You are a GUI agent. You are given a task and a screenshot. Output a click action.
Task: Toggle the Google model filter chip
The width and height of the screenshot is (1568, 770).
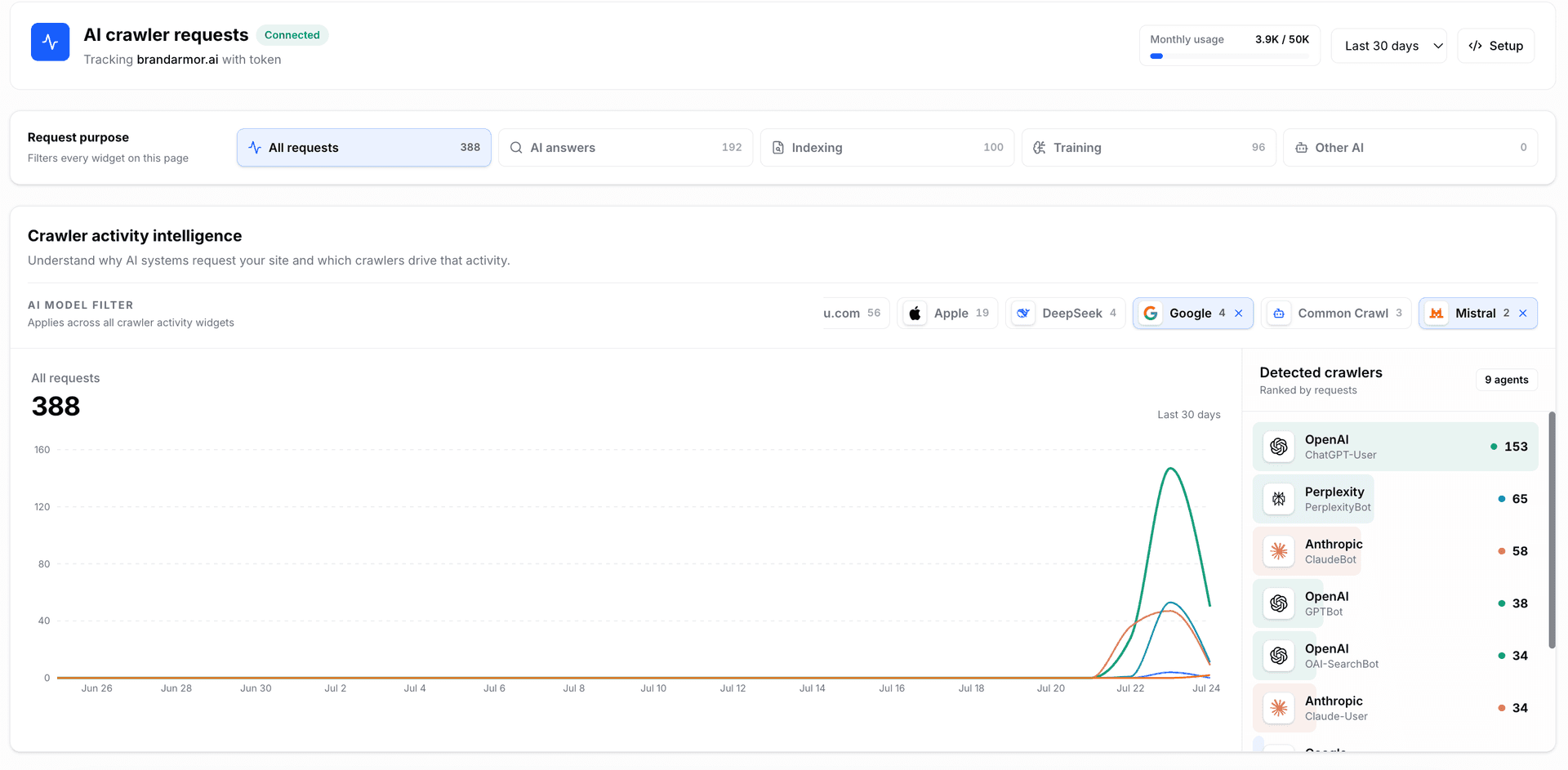click(1192, 314)
